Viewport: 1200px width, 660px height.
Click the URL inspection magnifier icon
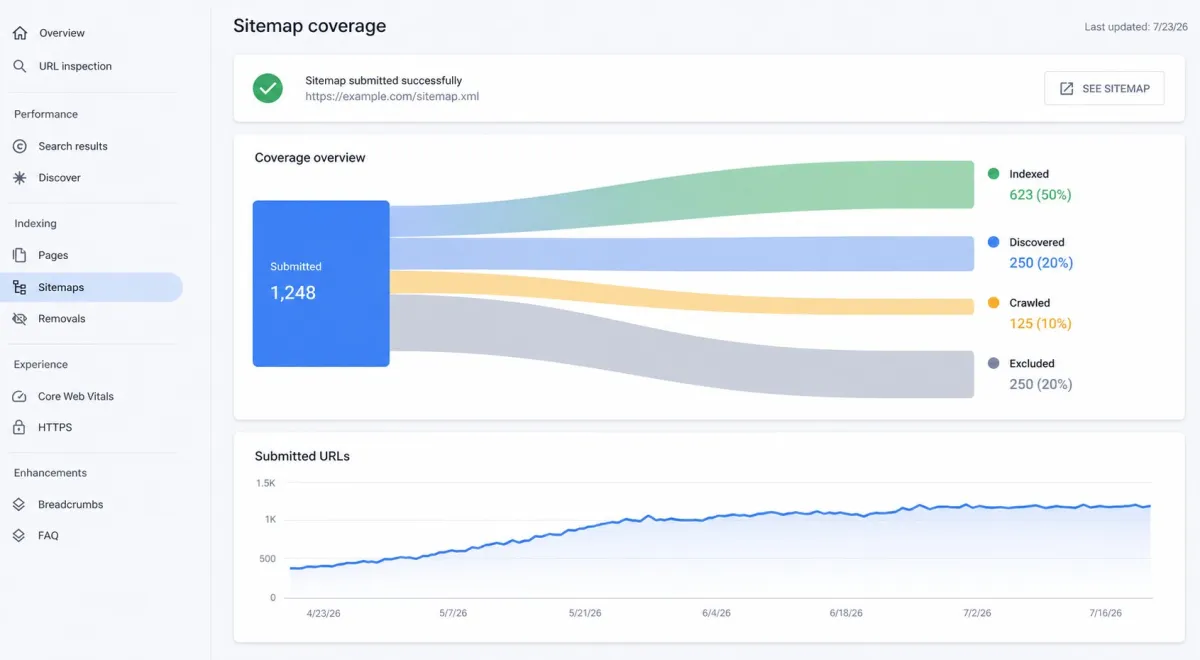tap(19, 66)
